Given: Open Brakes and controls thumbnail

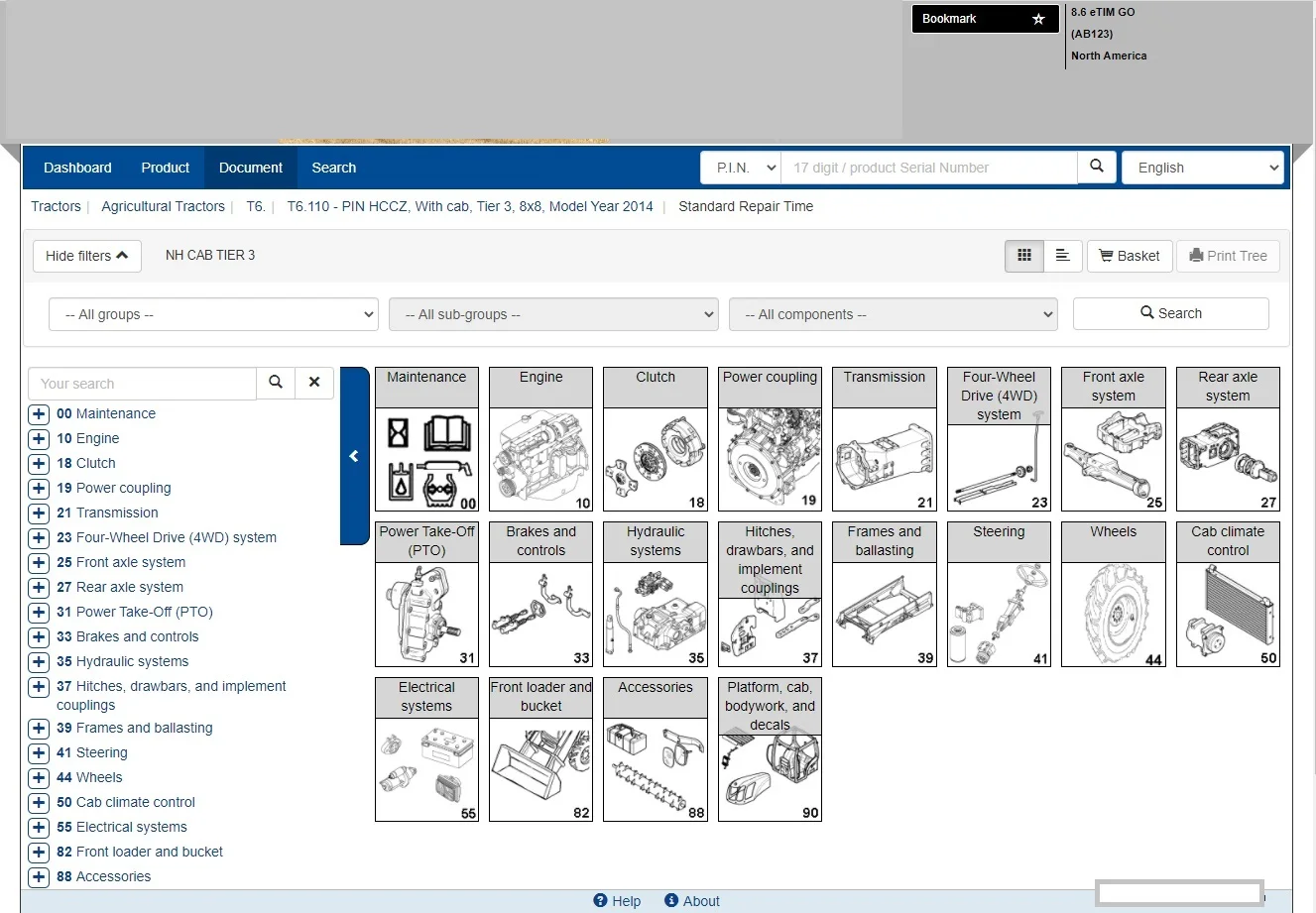Looking at the screenshot, I should 540,595.
